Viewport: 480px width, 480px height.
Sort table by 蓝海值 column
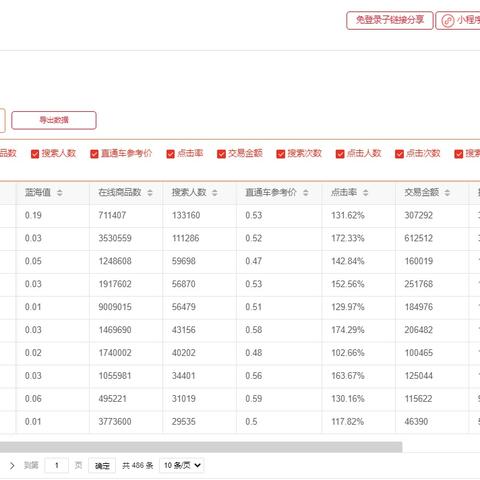pyautogui.click(x=60, y=193)
